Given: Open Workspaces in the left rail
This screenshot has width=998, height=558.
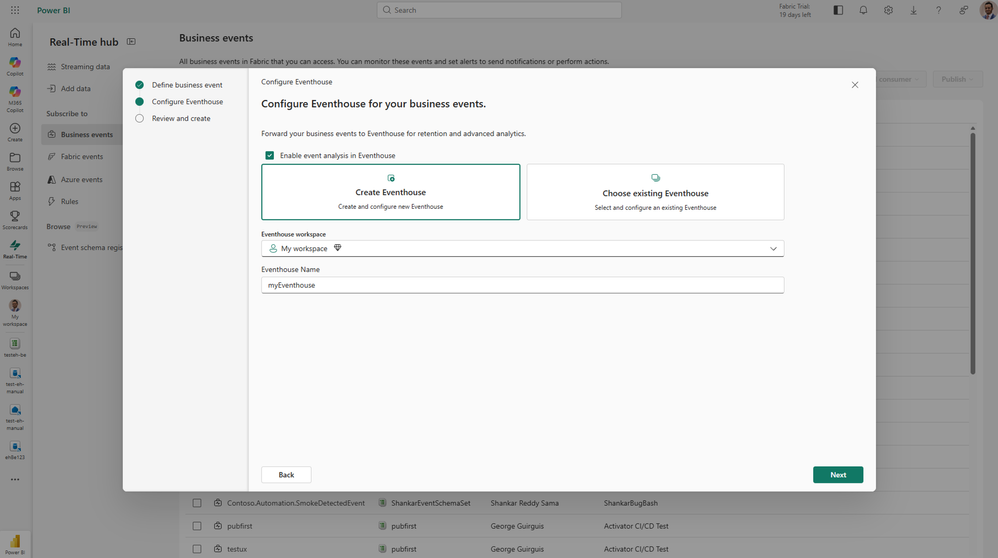Looking at the screenshot, I should pyautogui.click(x=15, y=280).
